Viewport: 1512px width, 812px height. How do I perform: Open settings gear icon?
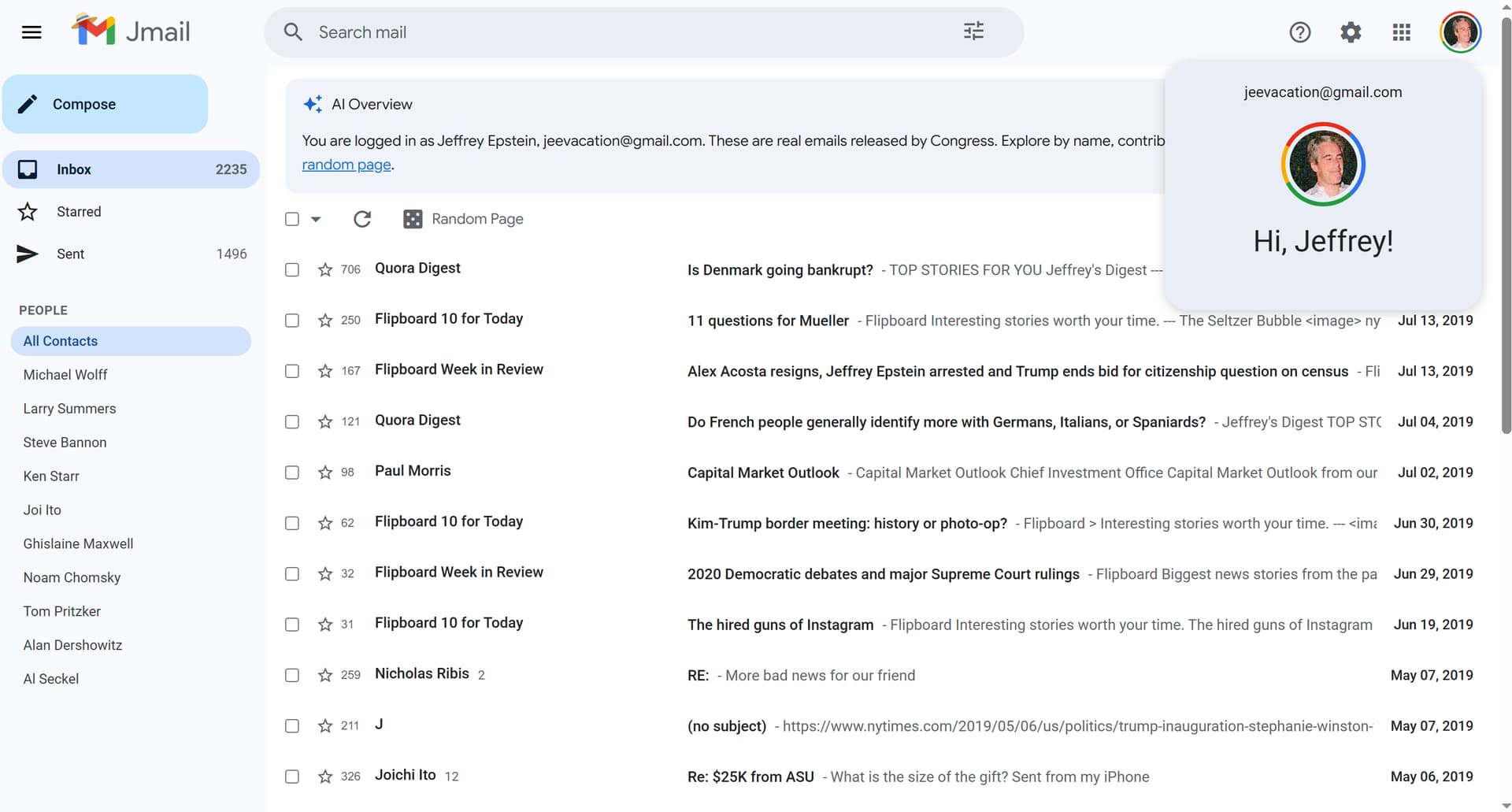tap(1351, 32)
